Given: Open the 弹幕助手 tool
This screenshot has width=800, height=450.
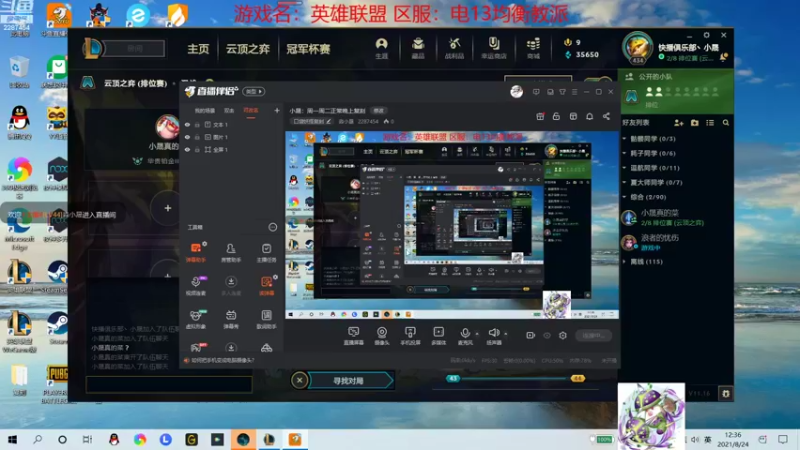Looking at the screenshot, I should 196,252.
